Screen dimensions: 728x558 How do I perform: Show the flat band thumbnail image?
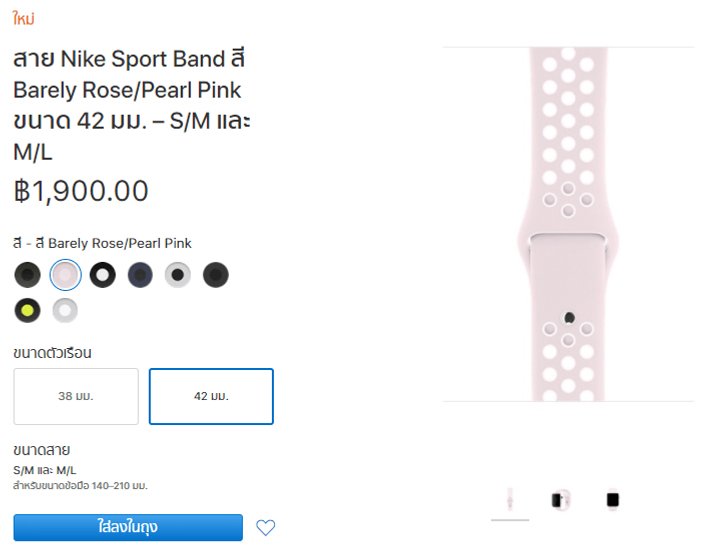510,500
